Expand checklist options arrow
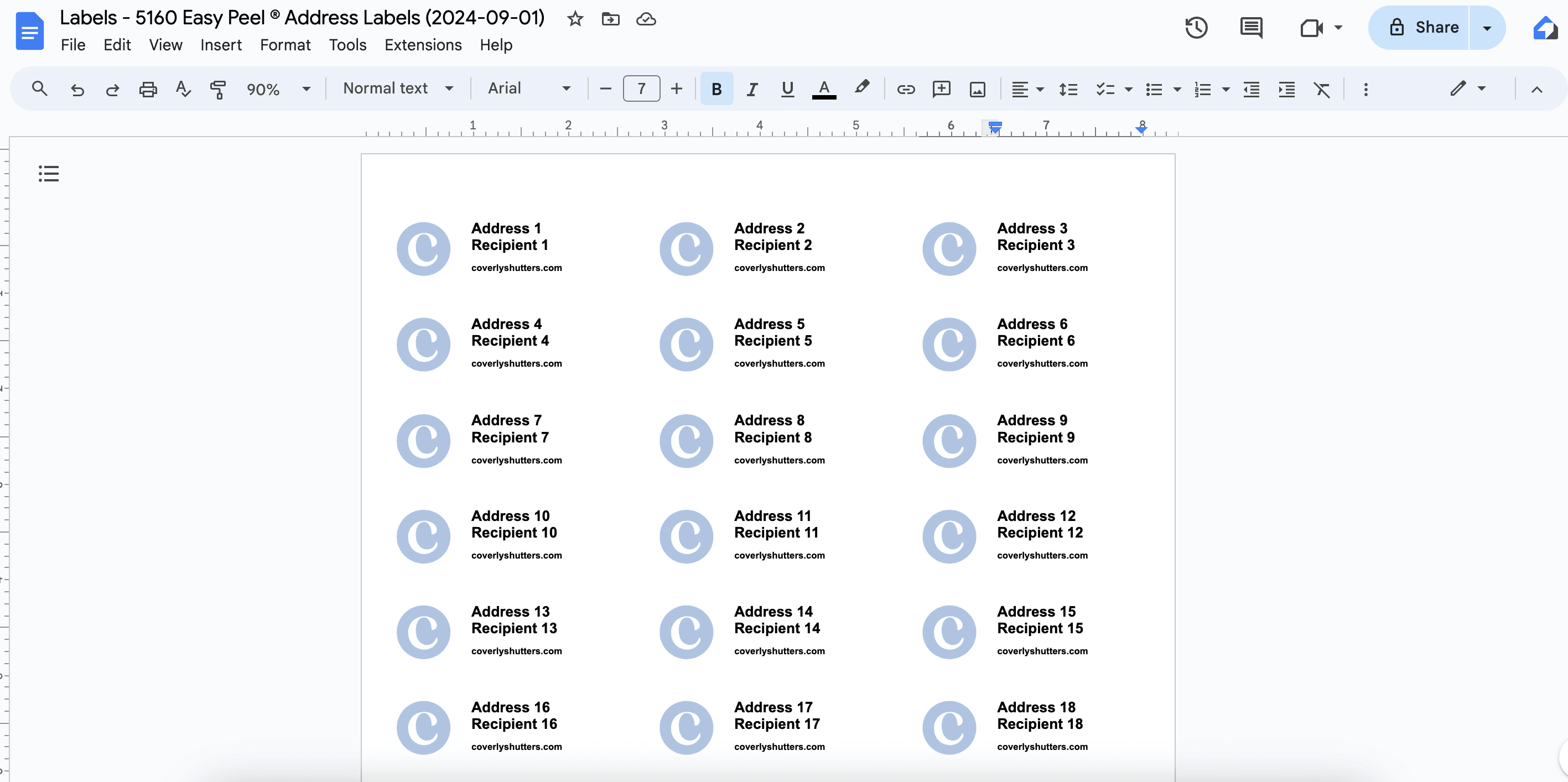Viewport: 1568px width, 782px height. [1128, 90]
